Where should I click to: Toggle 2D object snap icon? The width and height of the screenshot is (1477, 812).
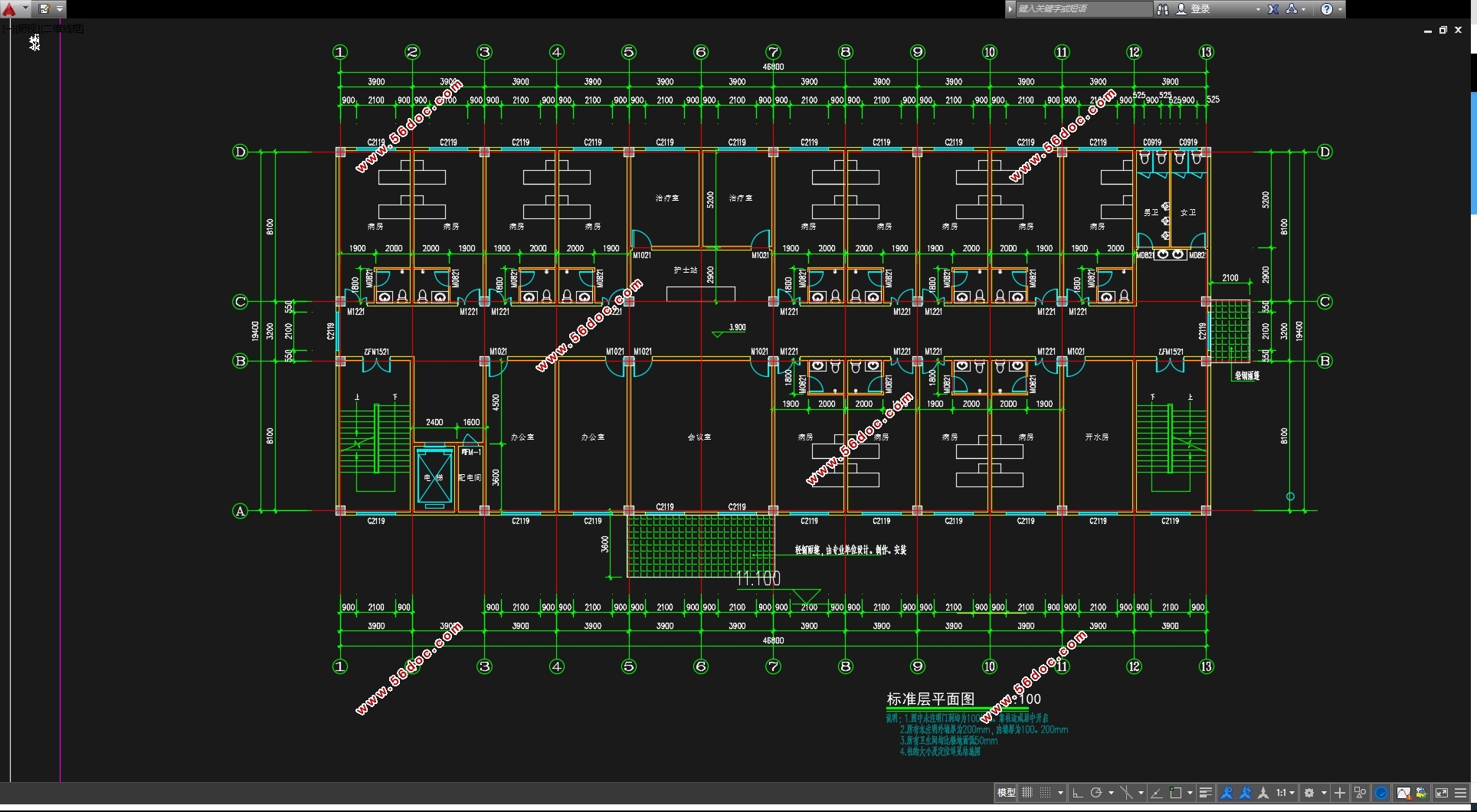tap(1176, 793)
